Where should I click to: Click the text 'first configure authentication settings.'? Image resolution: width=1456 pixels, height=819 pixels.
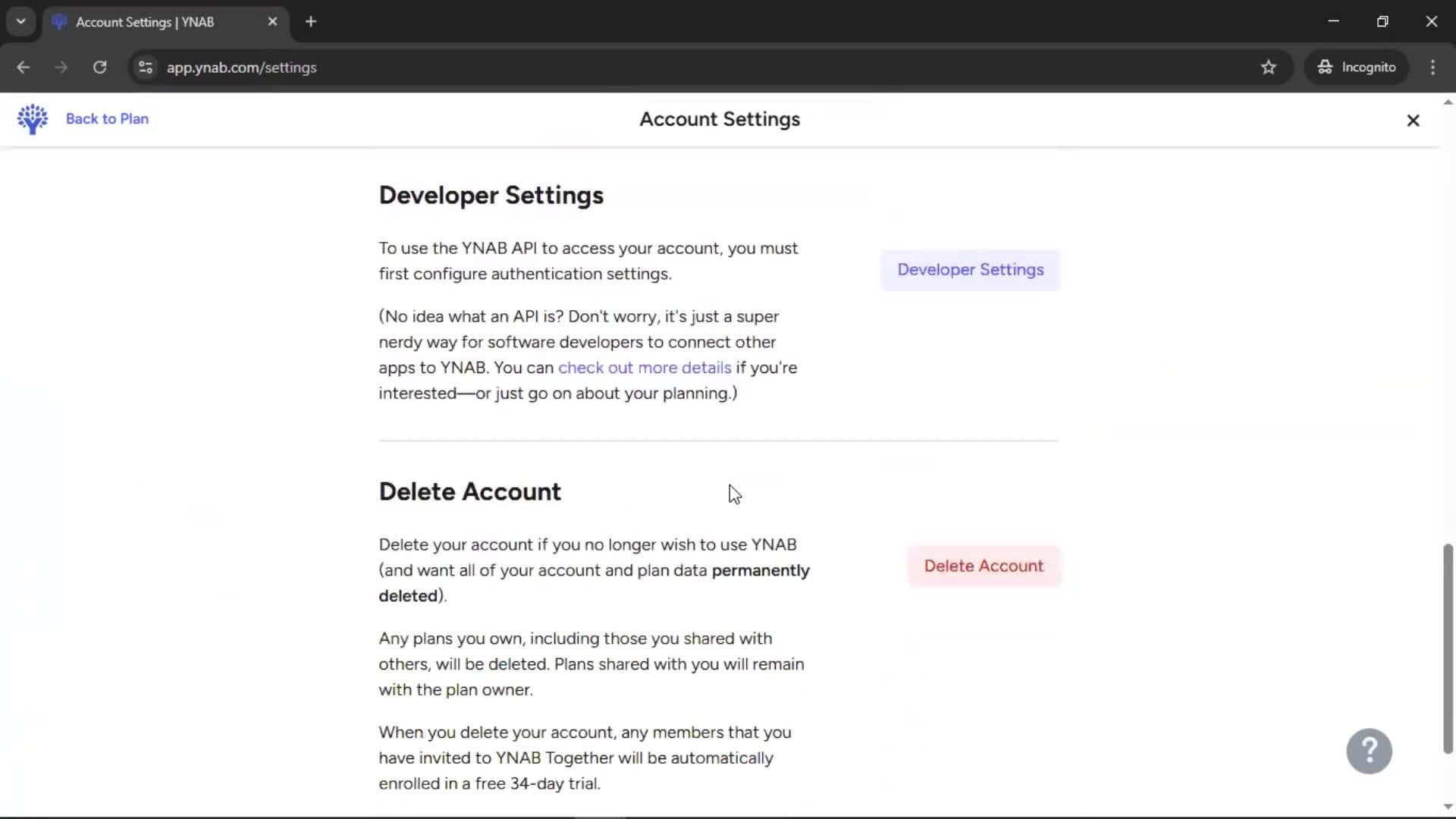click(x=526, y=275)
